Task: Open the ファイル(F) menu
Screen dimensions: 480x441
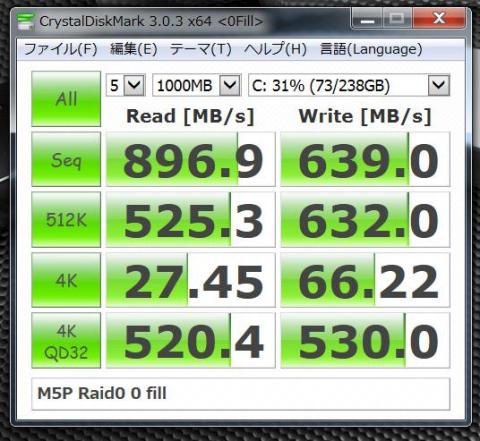Action: 60,49
